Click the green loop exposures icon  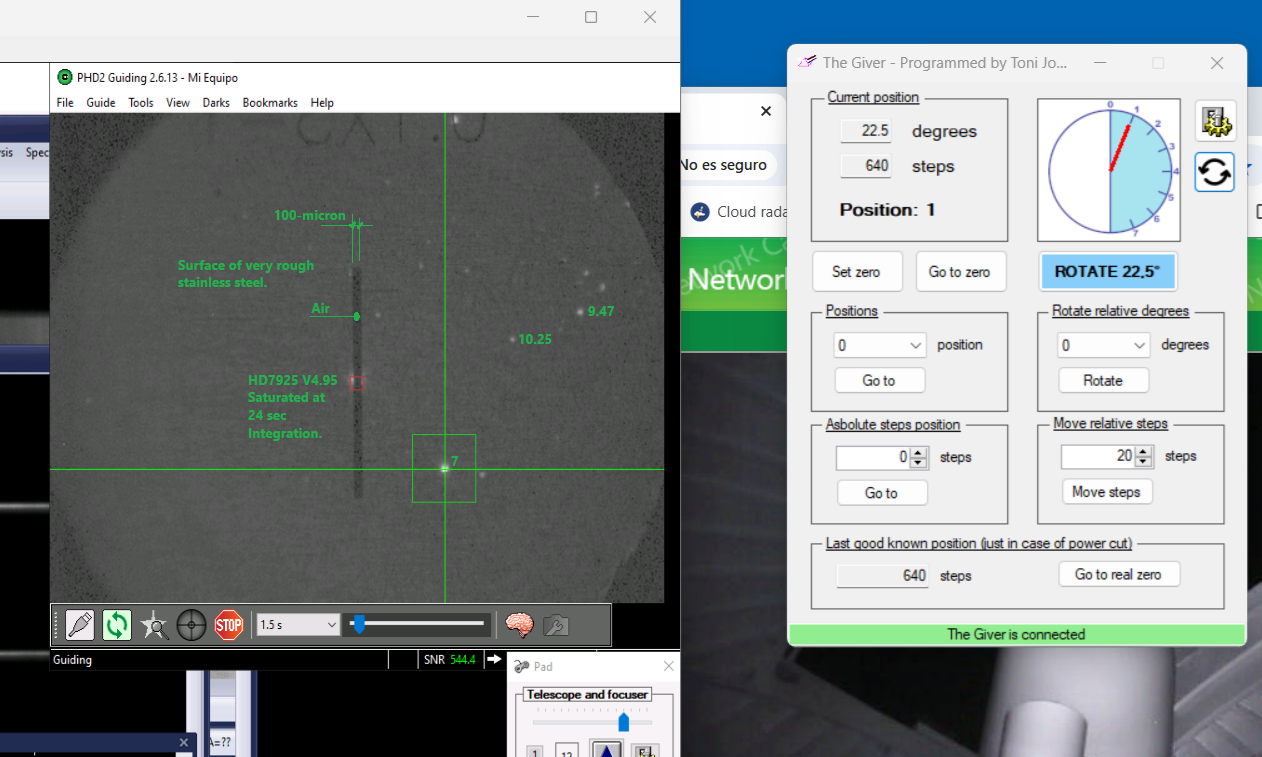117,625
